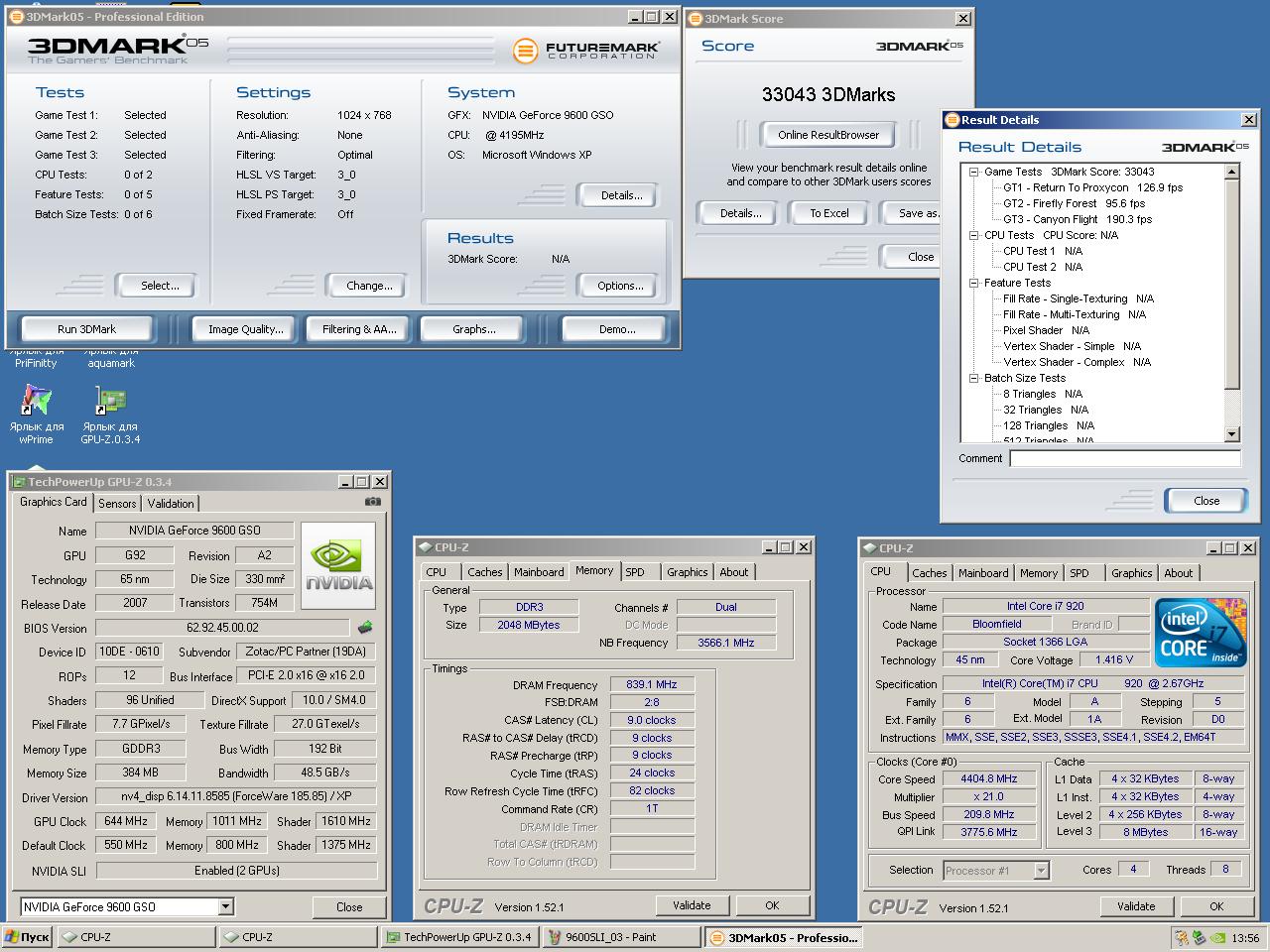Open Mainboard tab in the Memory CPU-Z window
This screenshot has width=1270, height=952.
pyautogui.click(x=539, y=572)
